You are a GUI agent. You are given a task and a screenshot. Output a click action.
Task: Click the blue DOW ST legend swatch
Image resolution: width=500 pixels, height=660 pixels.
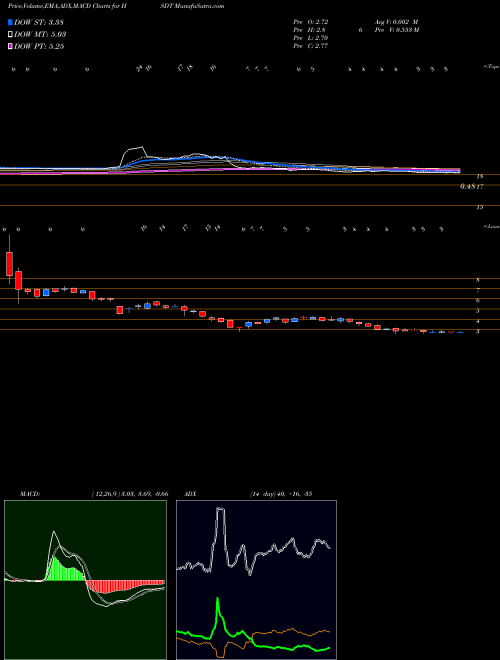[x=11, y=22]
